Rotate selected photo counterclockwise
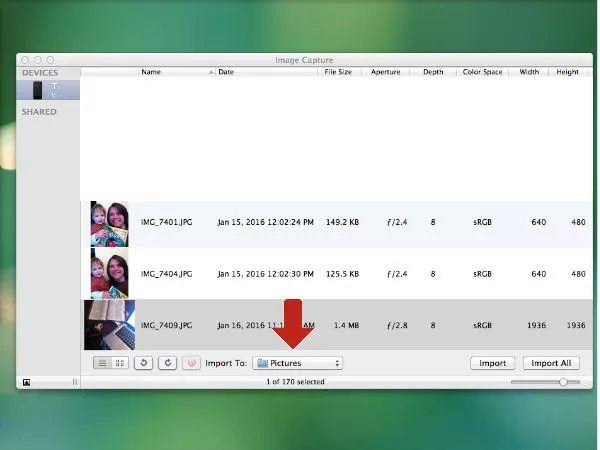This screenshot has height=450, width=600. click(143, 363)
